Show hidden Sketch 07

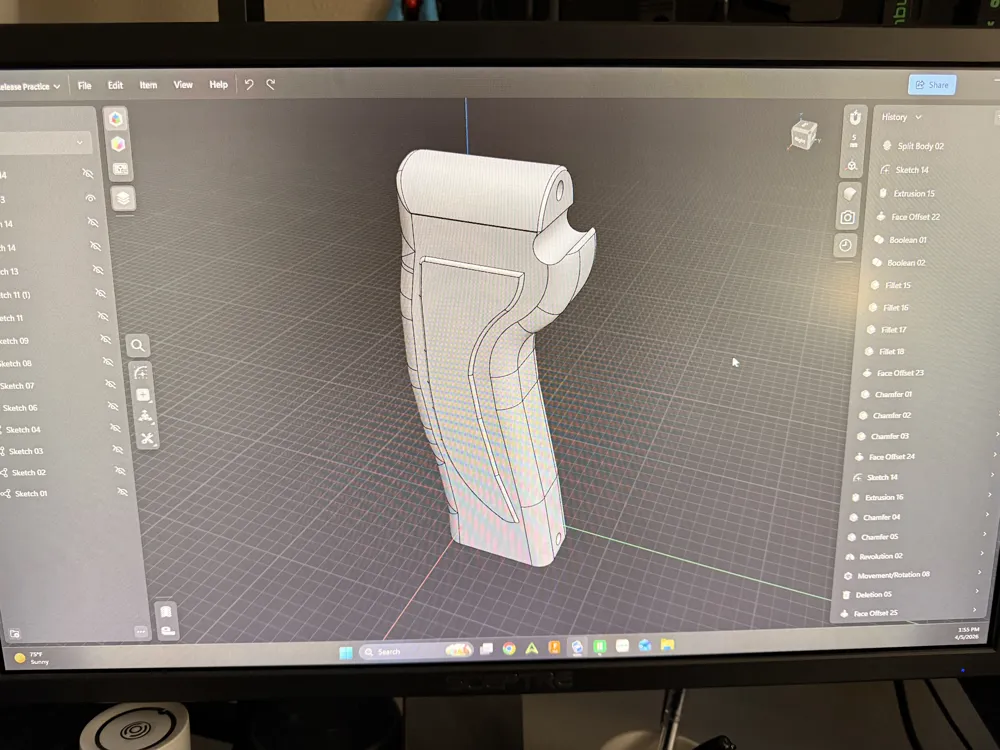[x=110, y=384]
